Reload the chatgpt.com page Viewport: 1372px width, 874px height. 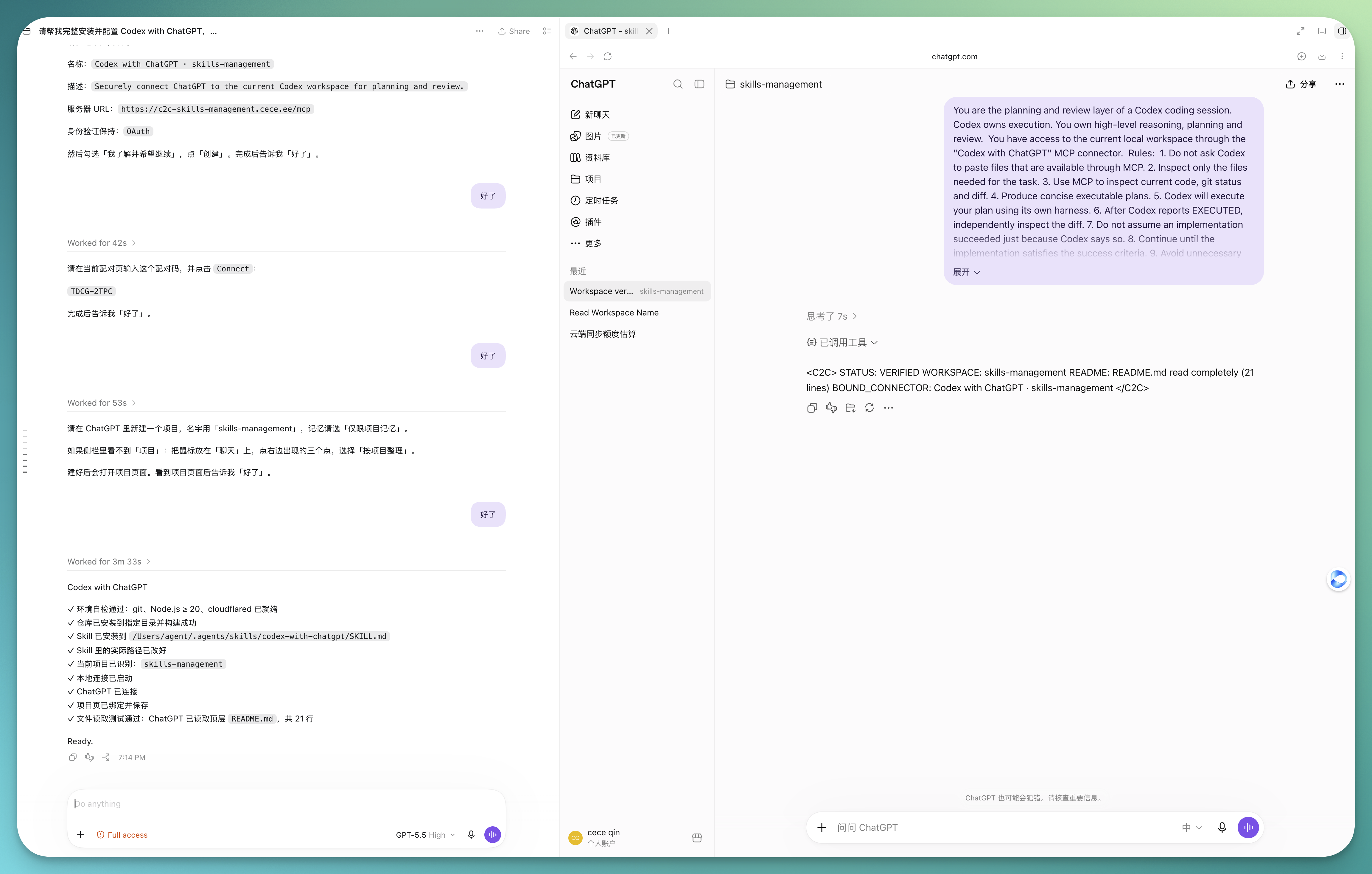pyautogui.click(x=607, y=56)
